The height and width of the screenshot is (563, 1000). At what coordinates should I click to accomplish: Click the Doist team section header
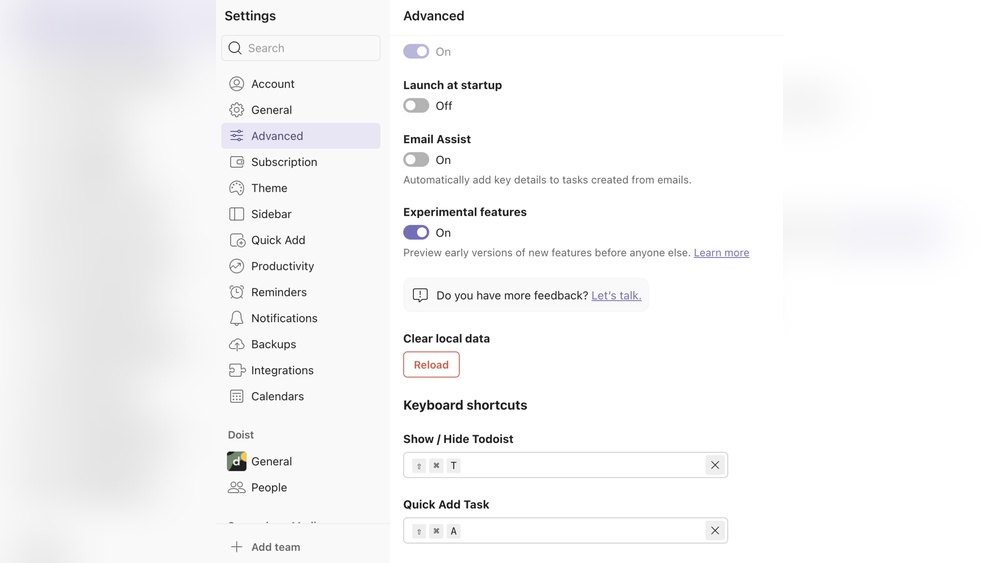click(240, 435)
